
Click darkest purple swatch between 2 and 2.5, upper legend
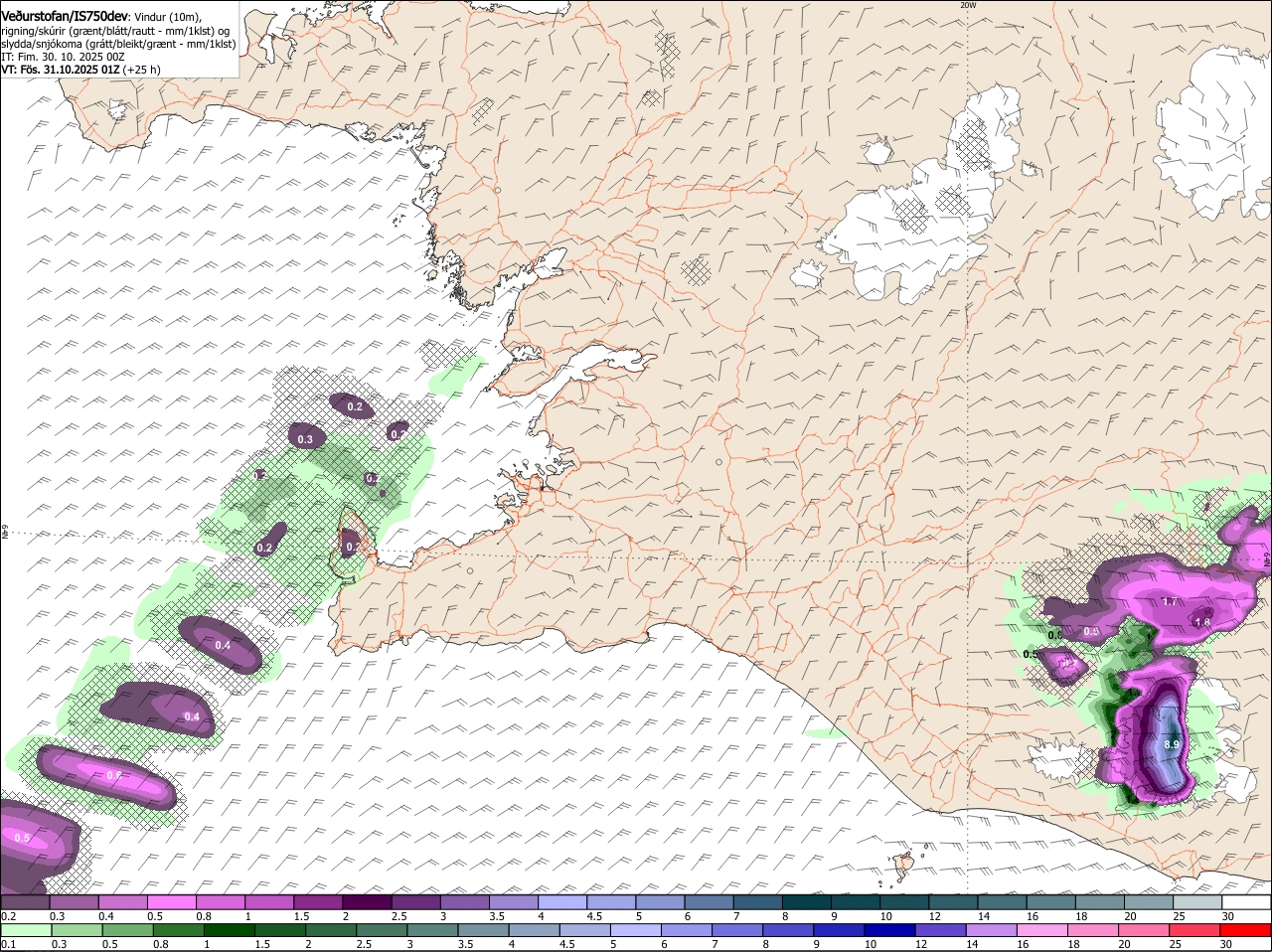pos(367,902)
